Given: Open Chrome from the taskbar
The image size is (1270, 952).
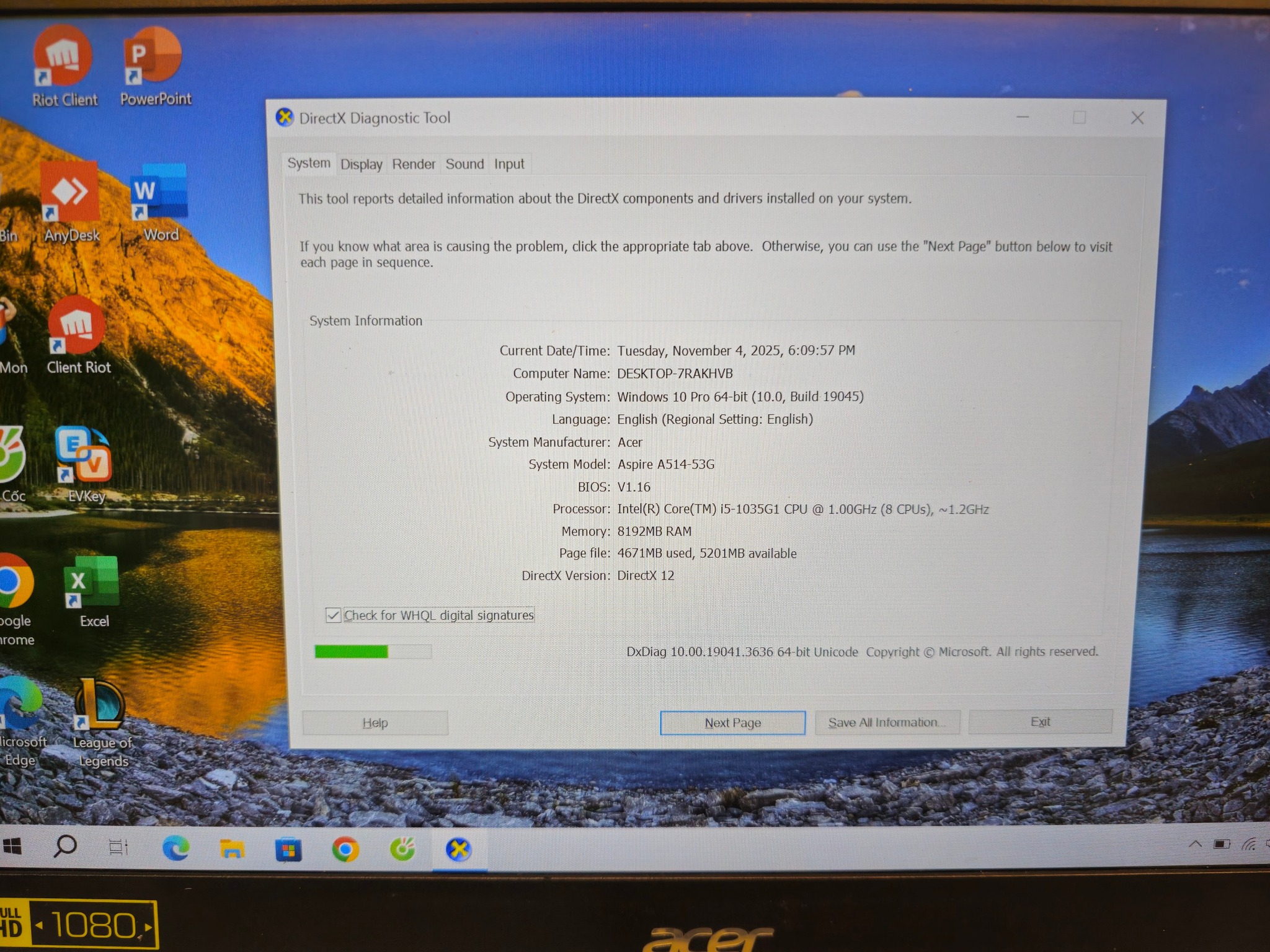Looking at the screenshot, I should (x=345, y=849).
